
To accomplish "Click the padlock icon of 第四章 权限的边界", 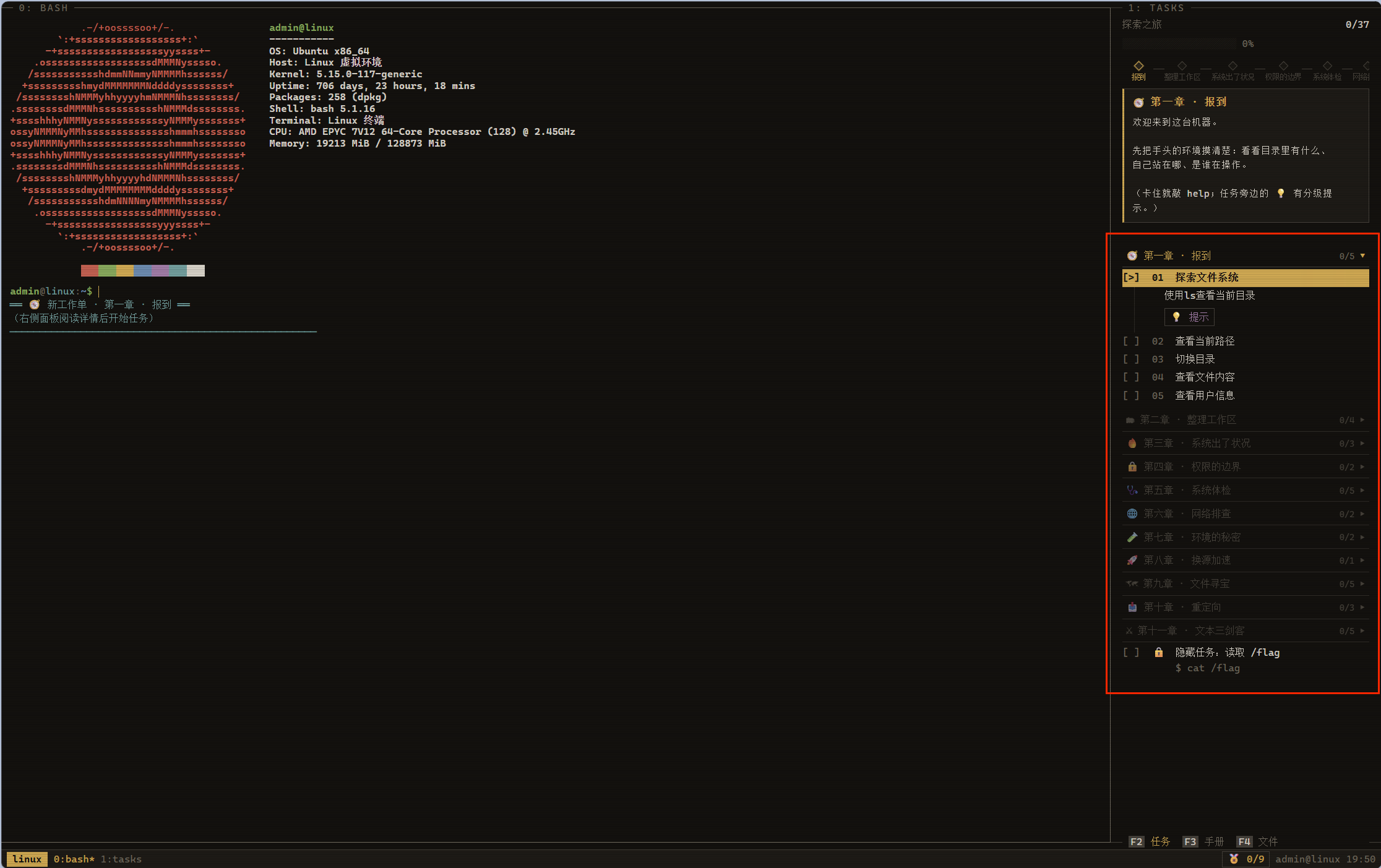I will coord(1132,466).
